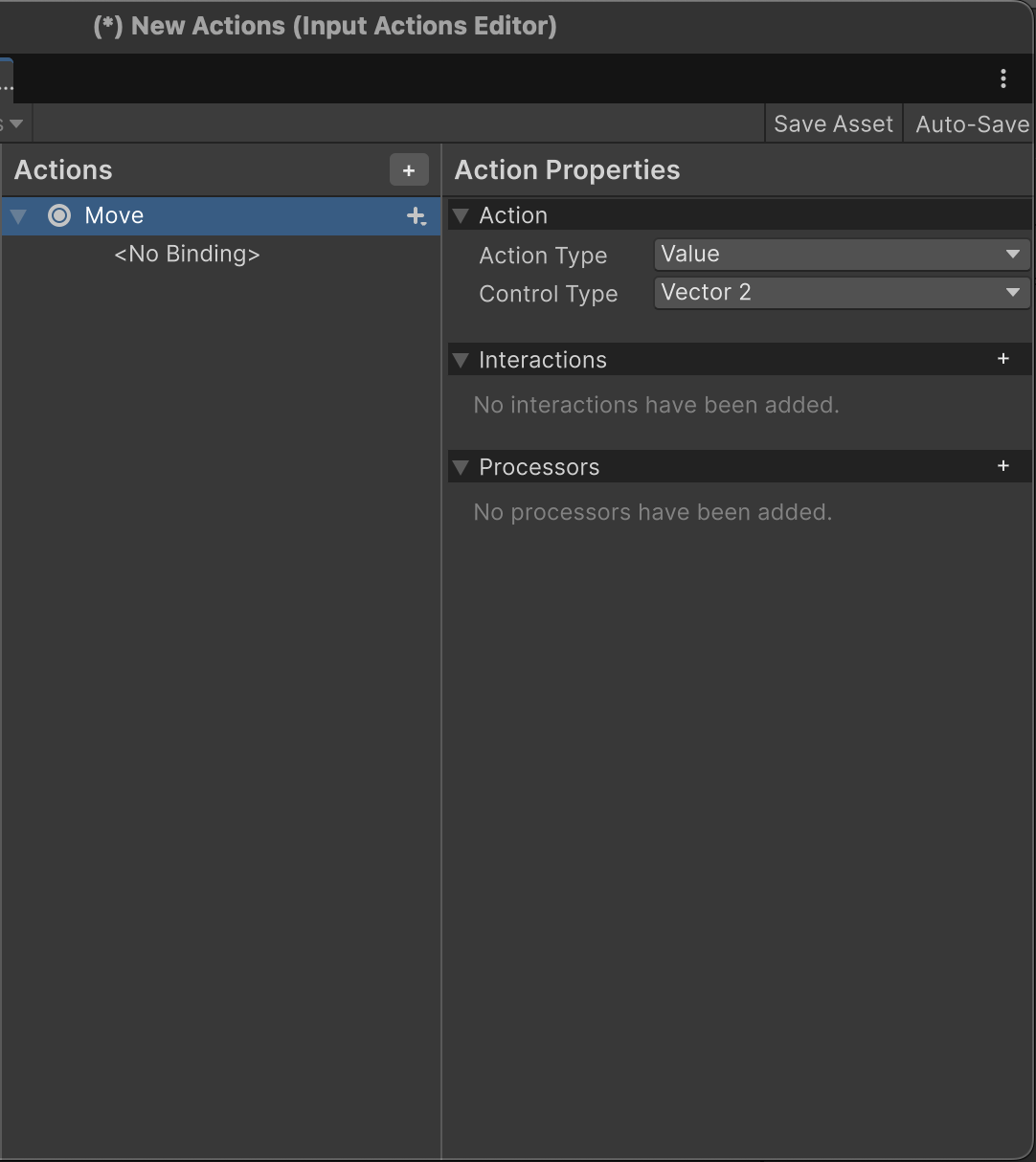Click the circular icon beside Move
Screen dimensions: 1036x1162
(x=59, y=216)
